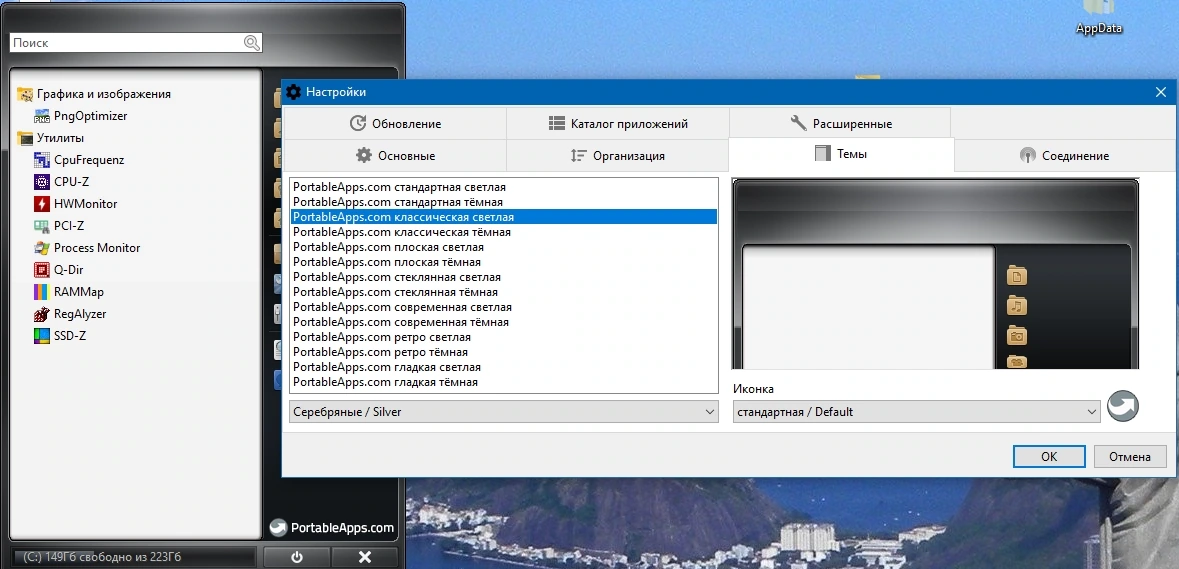Close the Настройки dialog
The width and height of the screenshot is (1179, 569).
point(1160,92)
